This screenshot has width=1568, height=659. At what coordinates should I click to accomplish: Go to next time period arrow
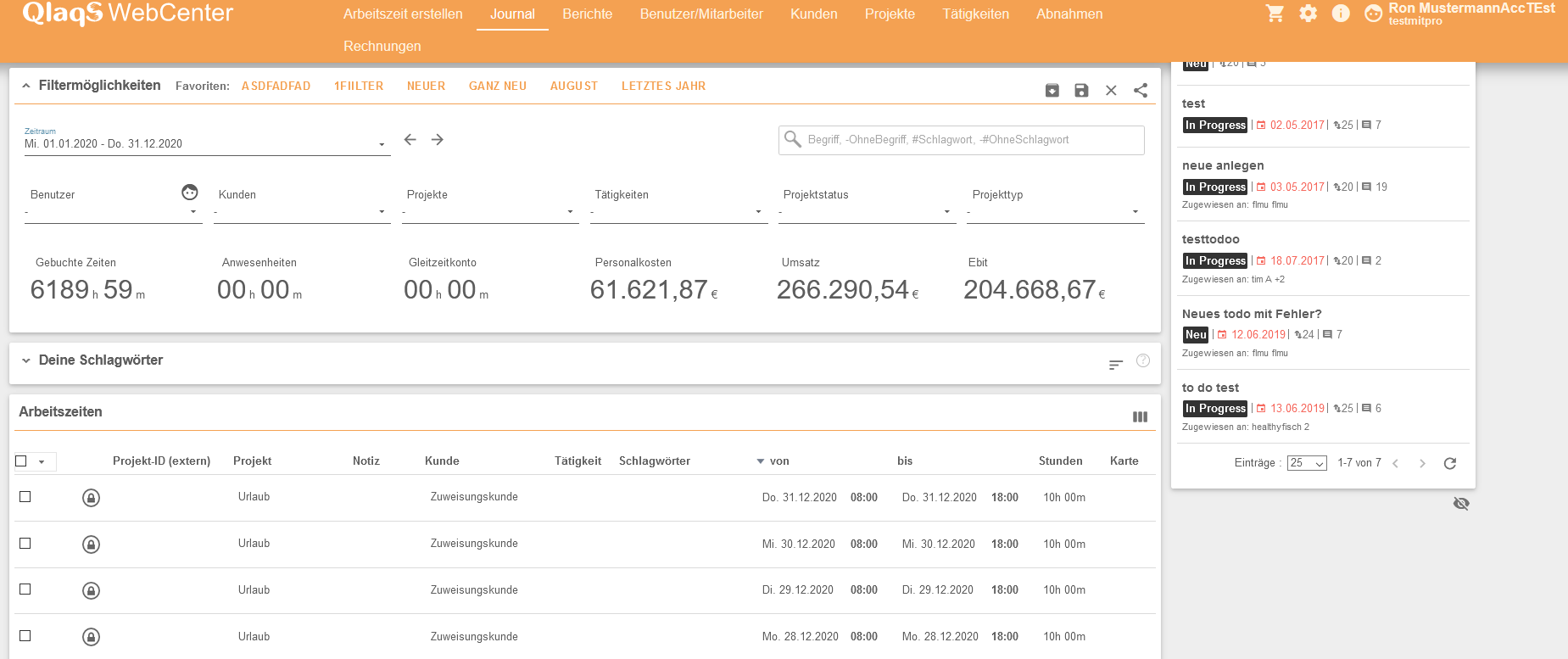(x=438, y=139)
